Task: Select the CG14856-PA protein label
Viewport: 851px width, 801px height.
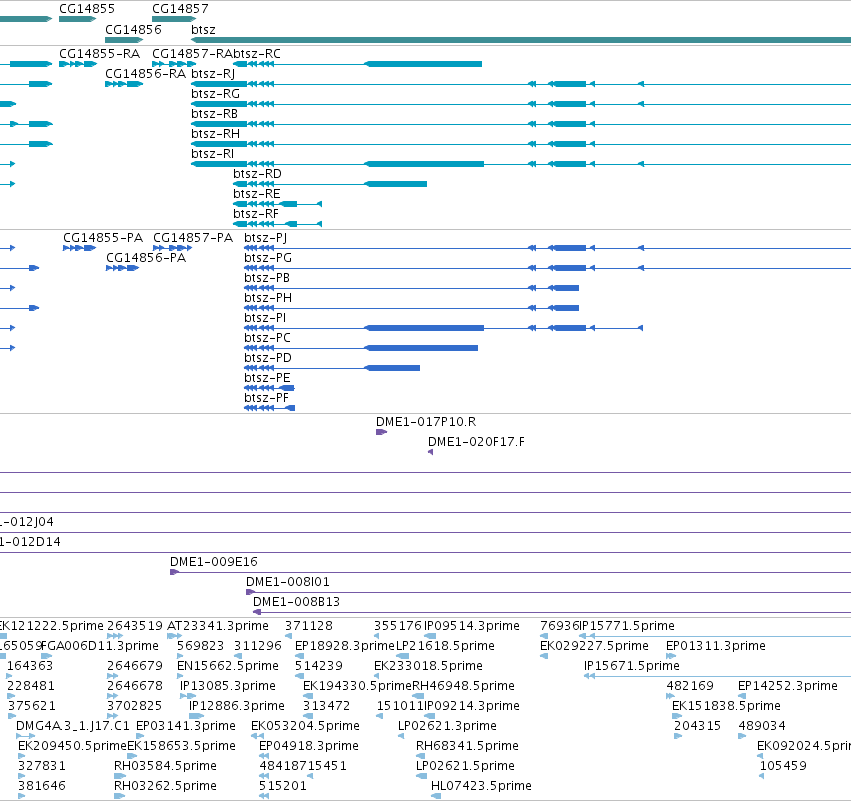Action: (146, 258)
